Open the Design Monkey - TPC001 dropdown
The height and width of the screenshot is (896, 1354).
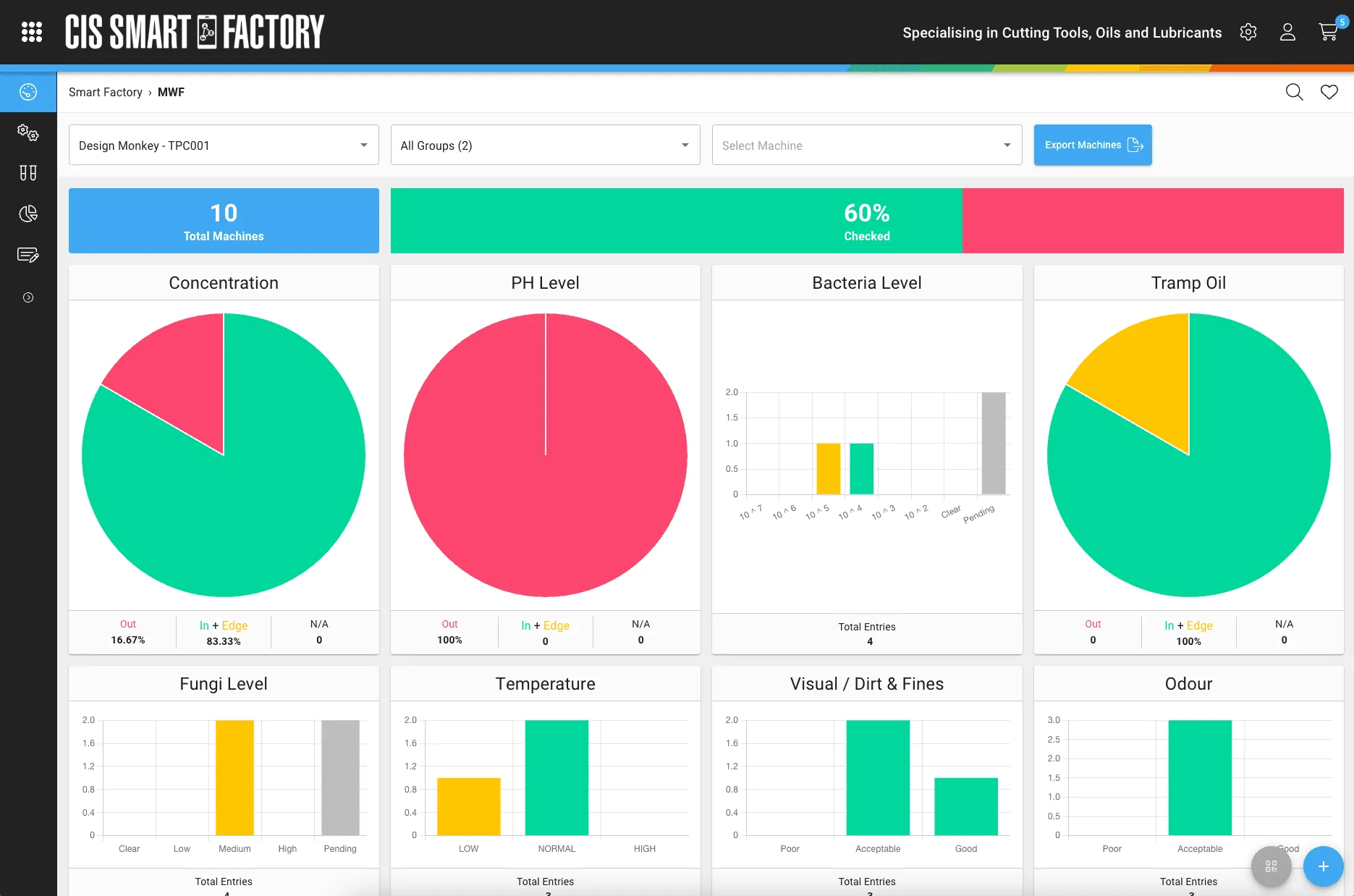(x=224, y=145)
